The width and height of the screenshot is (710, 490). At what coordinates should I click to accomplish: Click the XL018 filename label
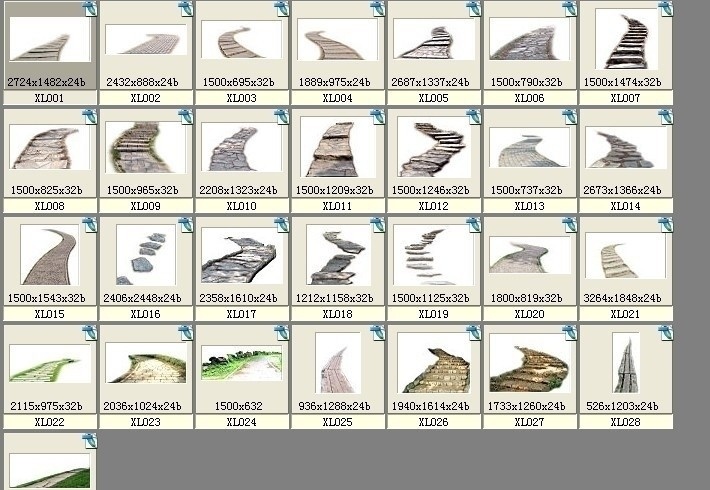pos(337,314)
